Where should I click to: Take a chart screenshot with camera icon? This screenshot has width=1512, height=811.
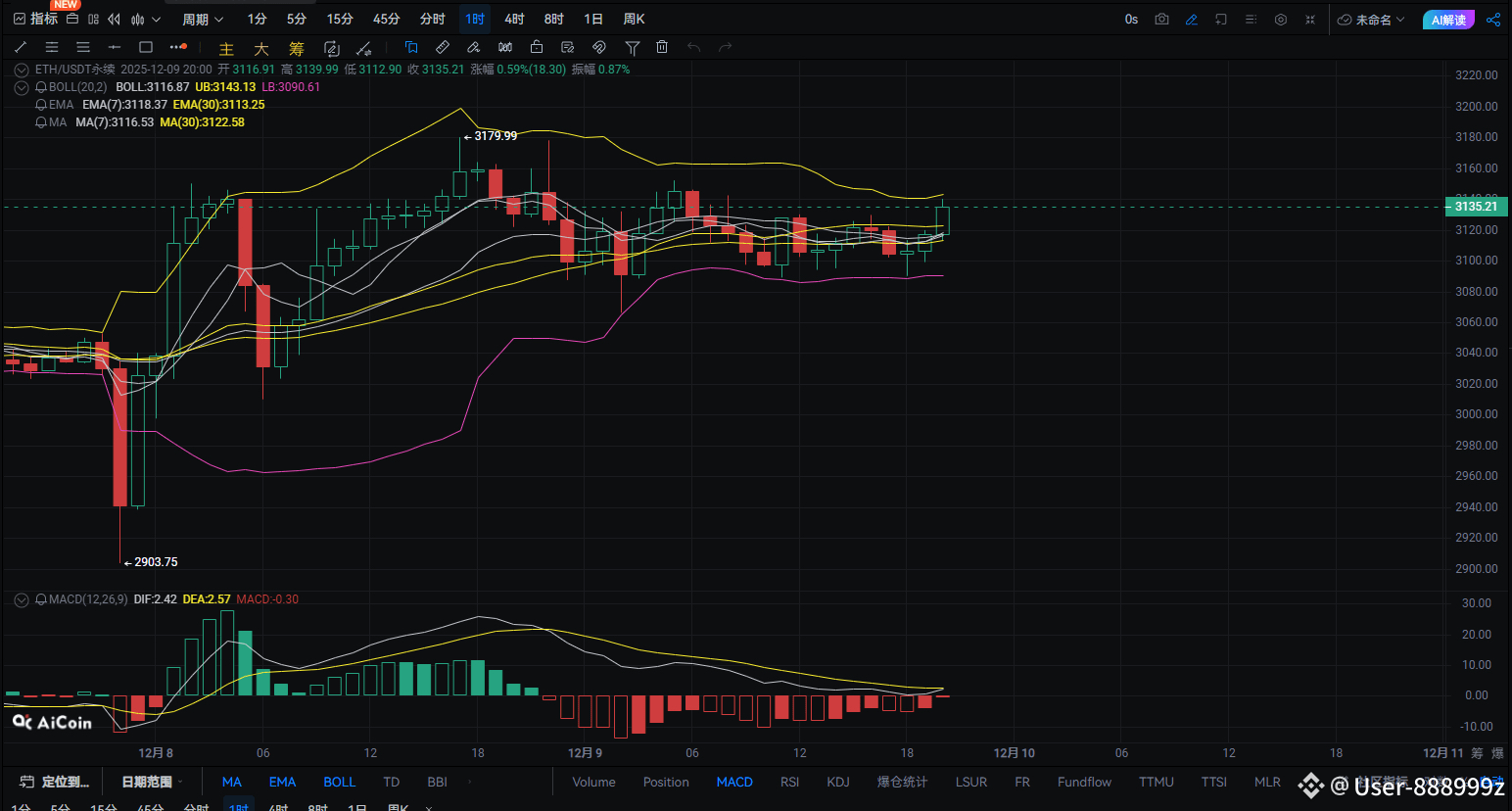pyautogui.click(x=1161, y=20)
